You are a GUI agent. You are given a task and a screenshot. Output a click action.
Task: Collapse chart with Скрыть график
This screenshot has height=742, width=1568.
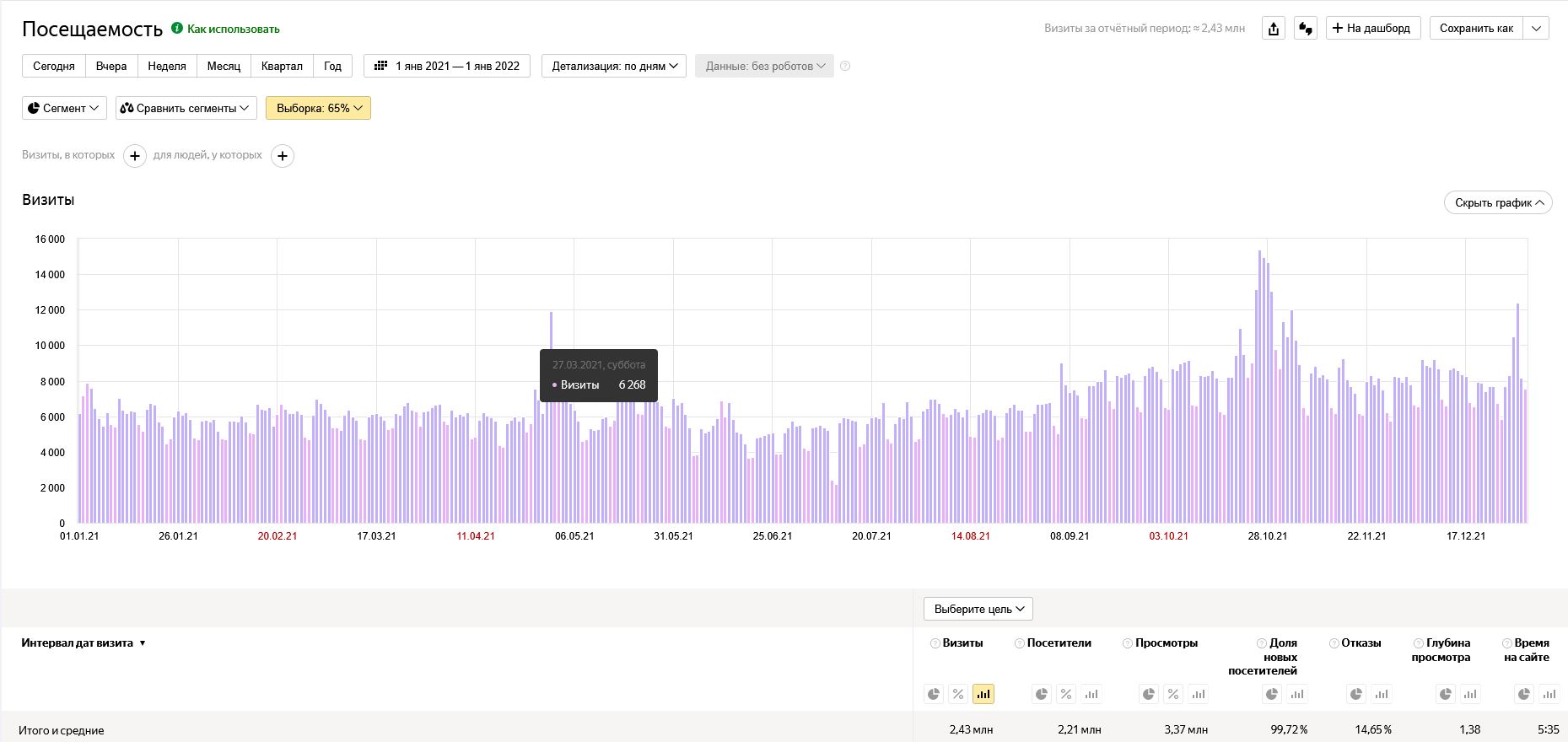click(x=1498, y=202)
